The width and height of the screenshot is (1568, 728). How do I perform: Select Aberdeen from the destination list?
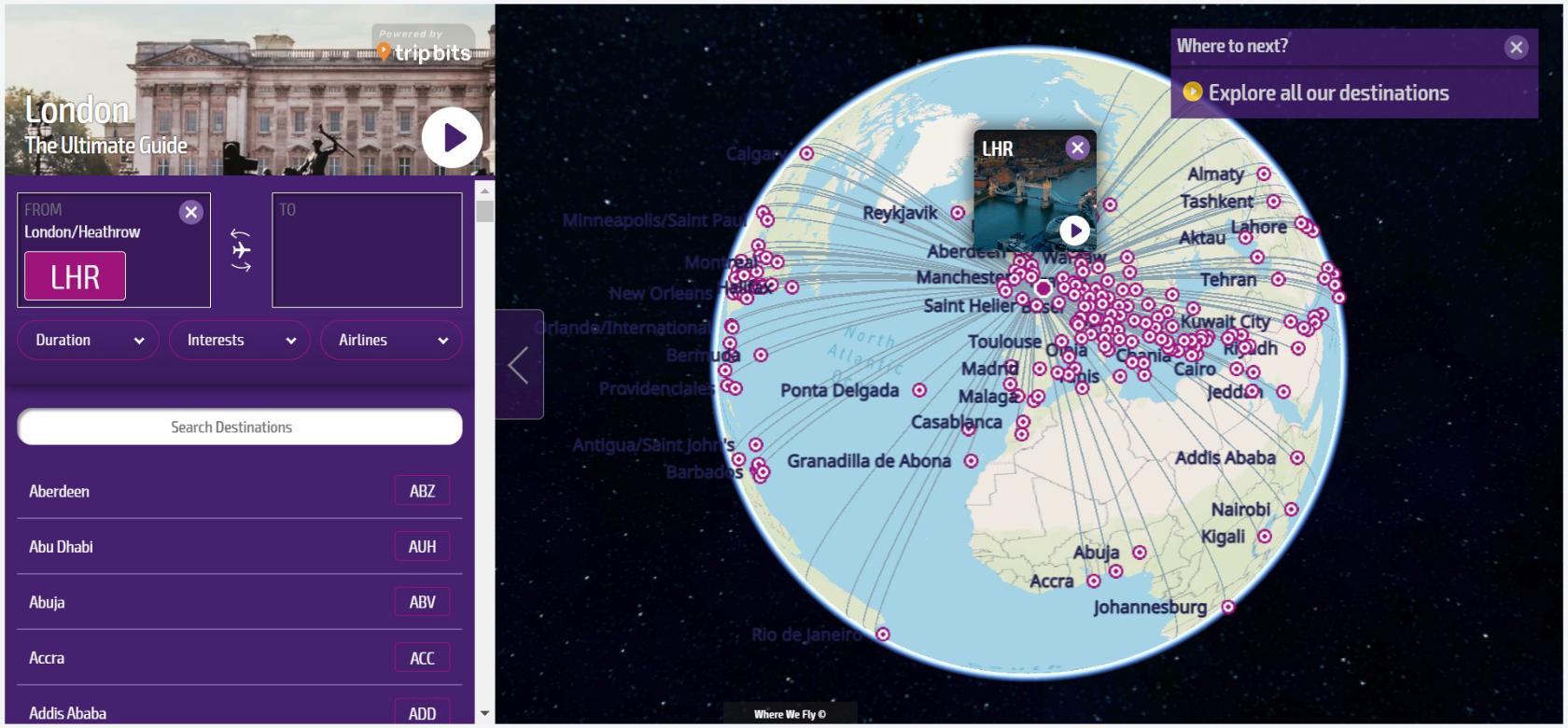[60, 491]
